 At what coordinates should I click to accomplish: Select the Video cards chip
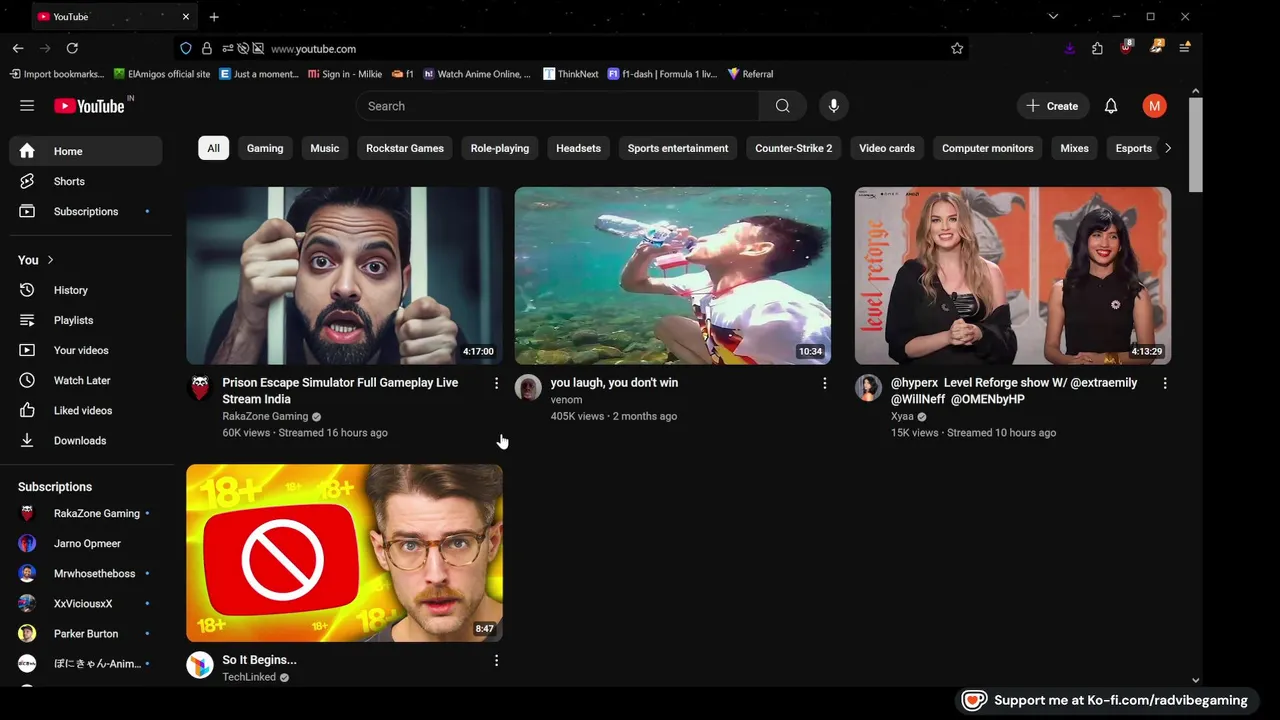[887, 148]
